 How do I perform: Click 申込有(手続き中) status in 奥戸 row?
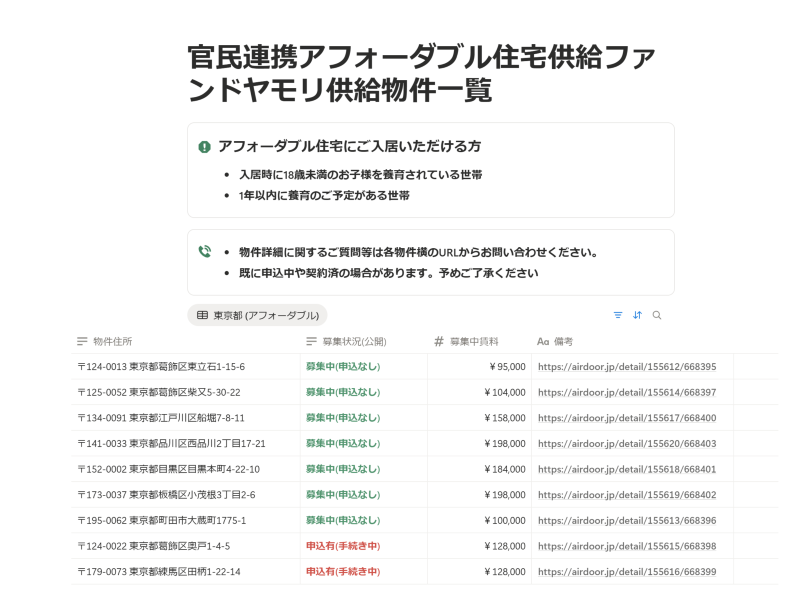[x=343, y=546]
